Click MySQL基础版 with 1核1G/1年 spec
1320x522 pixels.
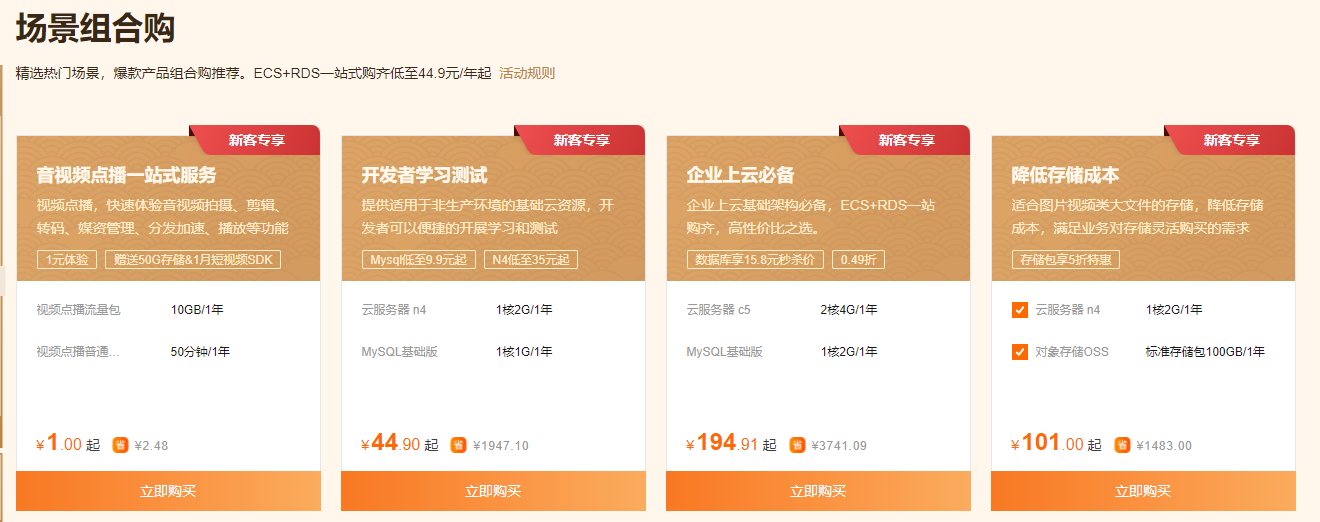pos(400,352)
